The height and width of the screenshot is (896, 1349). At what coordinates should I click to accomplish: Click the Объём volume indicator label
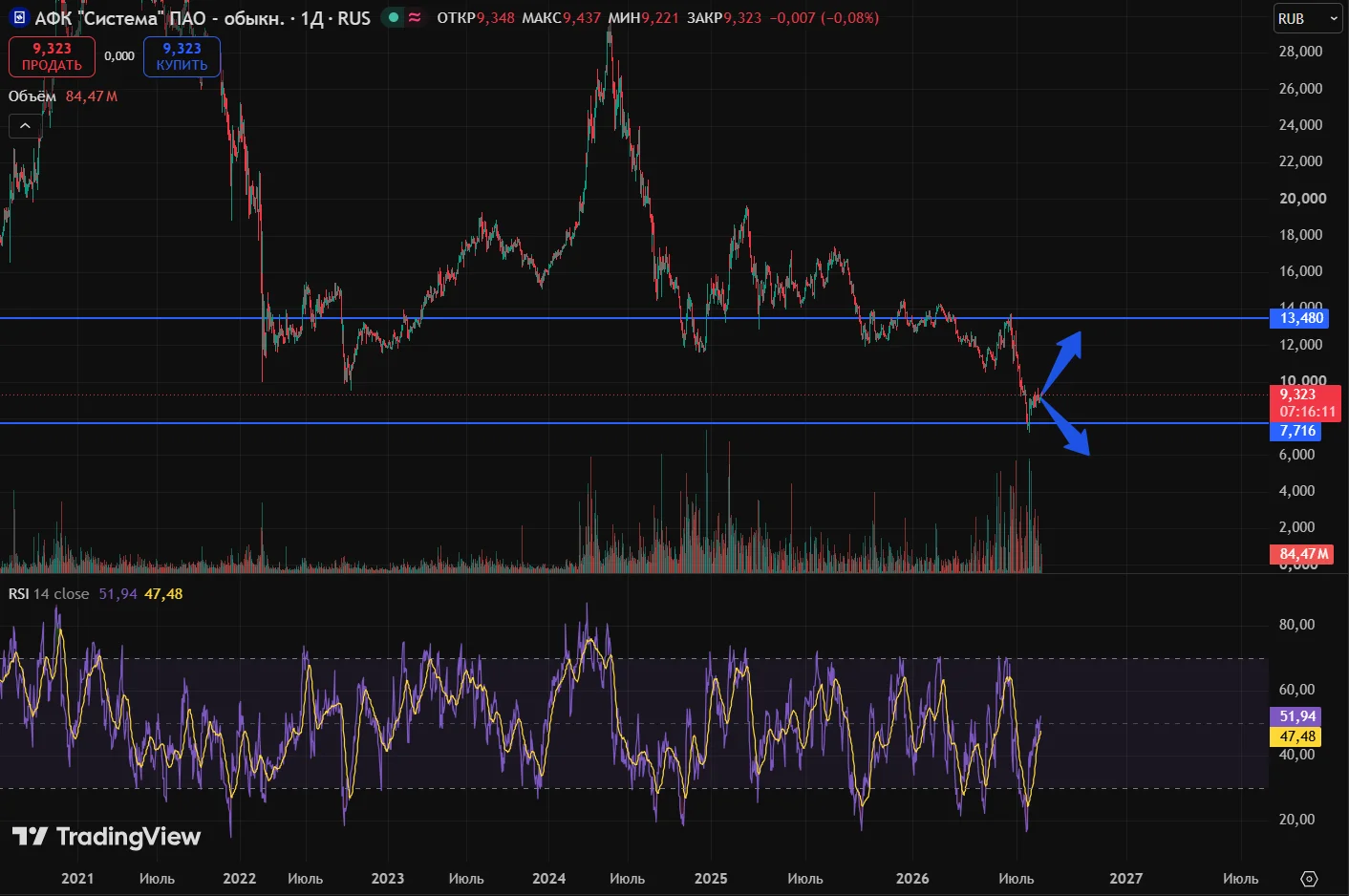coord(32,96)
